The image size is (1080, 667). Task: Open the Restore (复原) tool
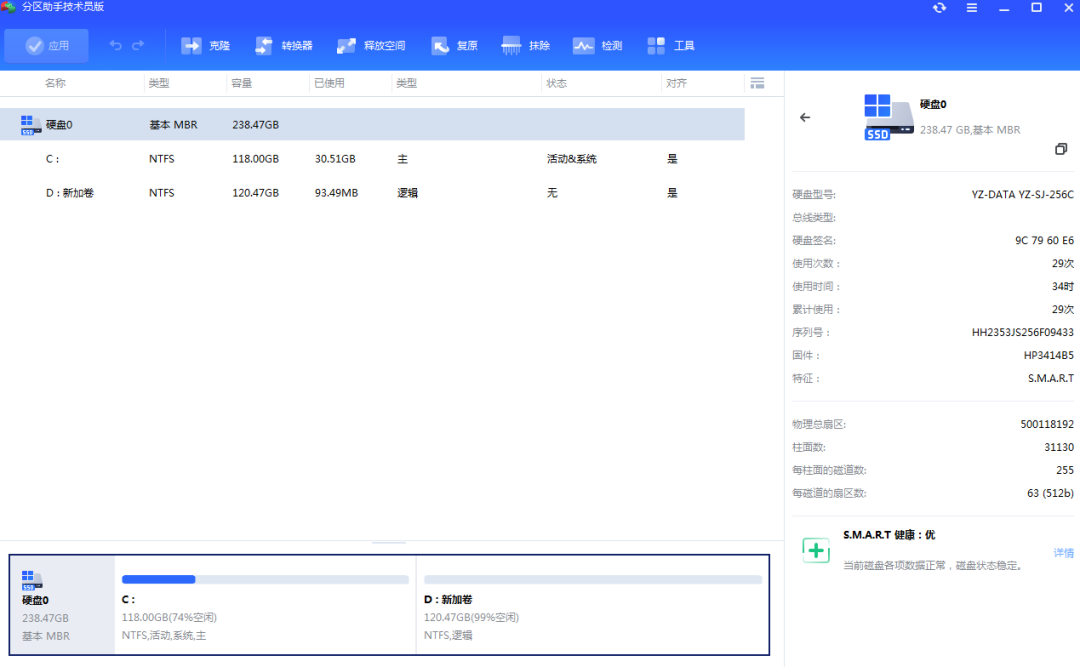coord(440,46)
